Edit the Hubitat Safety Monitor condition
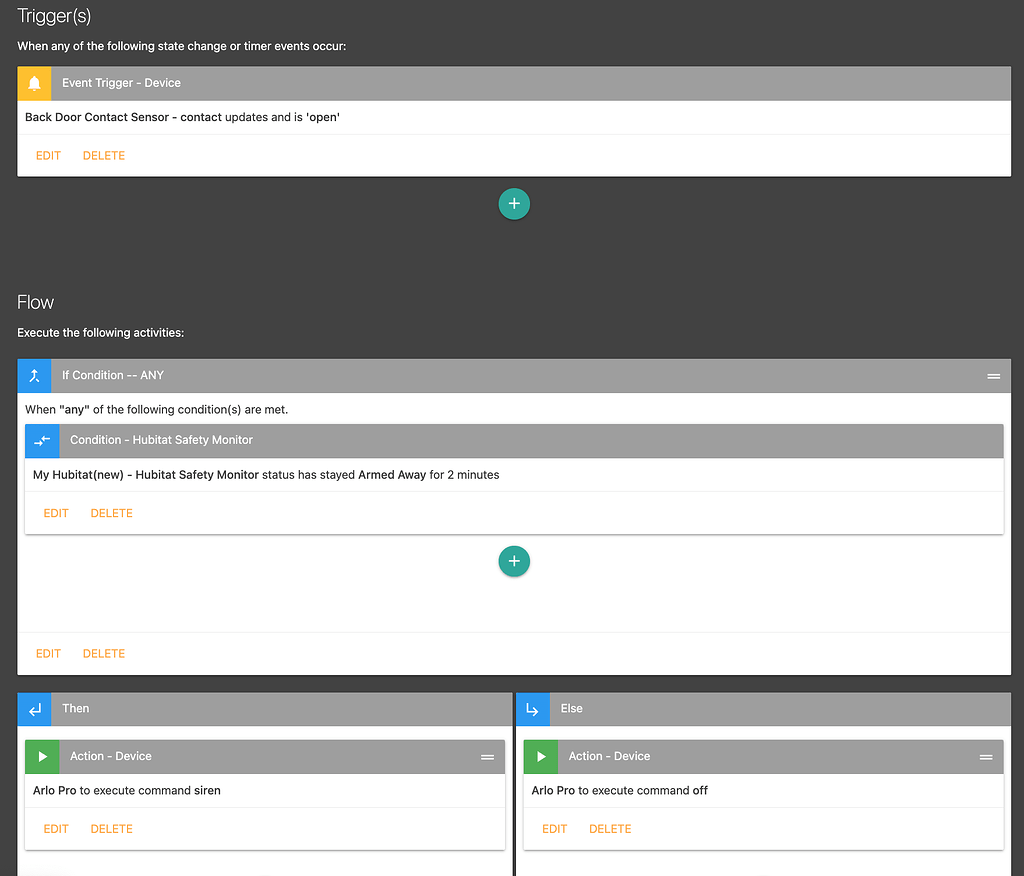Viewport: 1024px width, 876px height. 55,513
